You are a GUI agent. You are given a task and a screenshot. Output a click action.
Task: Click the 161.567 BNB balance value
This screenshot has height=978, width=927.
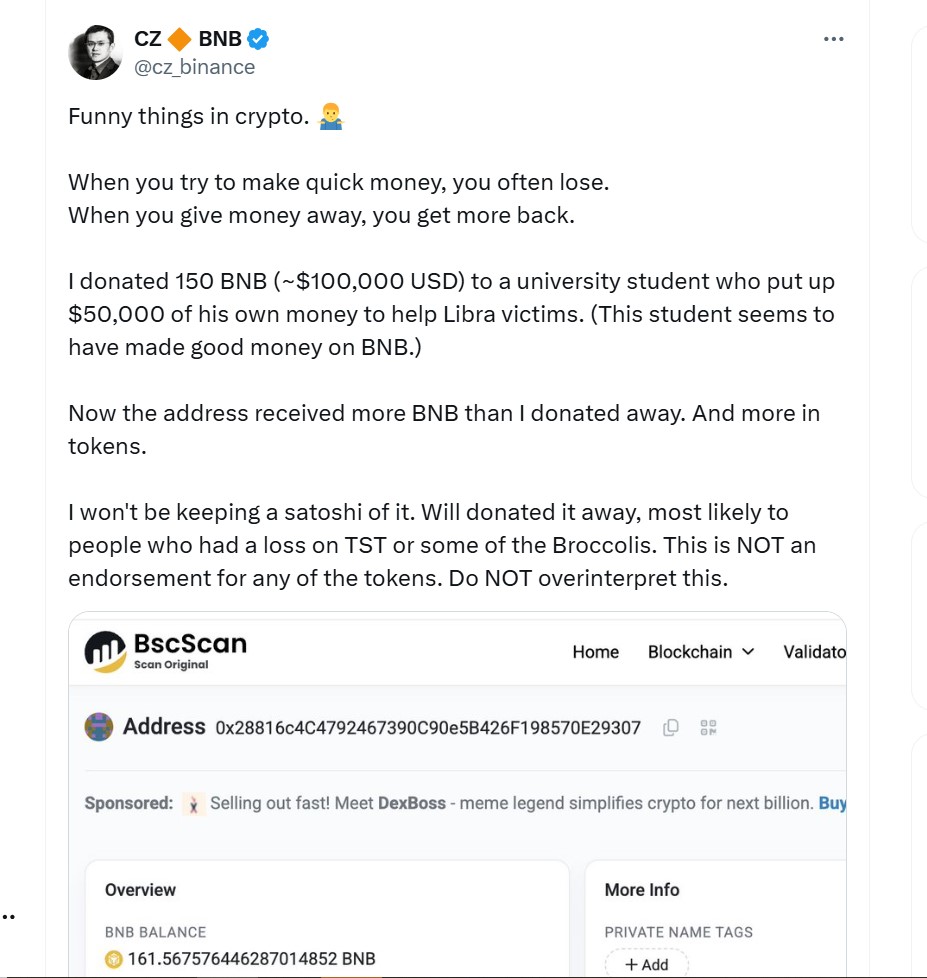click(x=250, y=959)
